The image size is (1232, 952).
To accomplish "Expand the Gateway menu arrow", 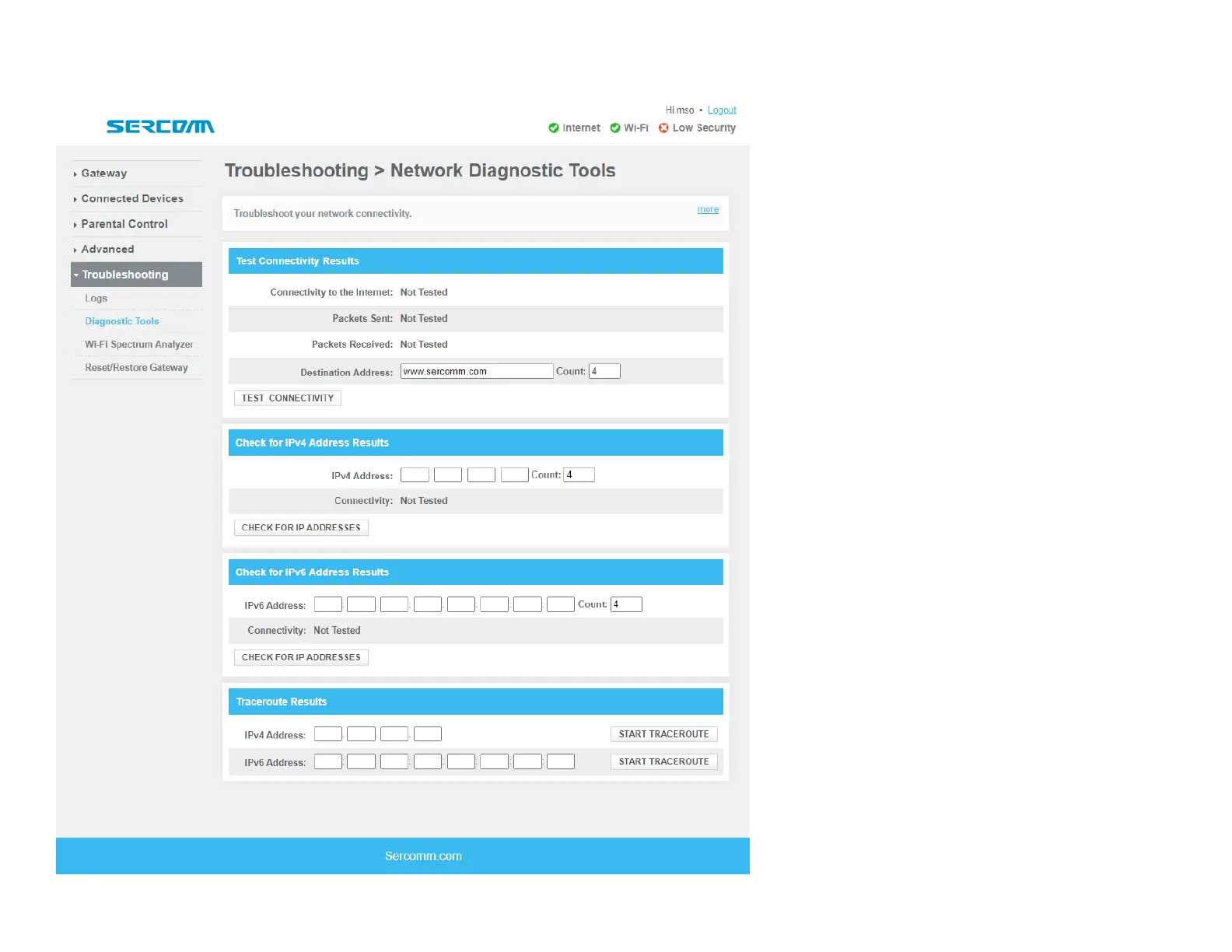I will point(75,174).
